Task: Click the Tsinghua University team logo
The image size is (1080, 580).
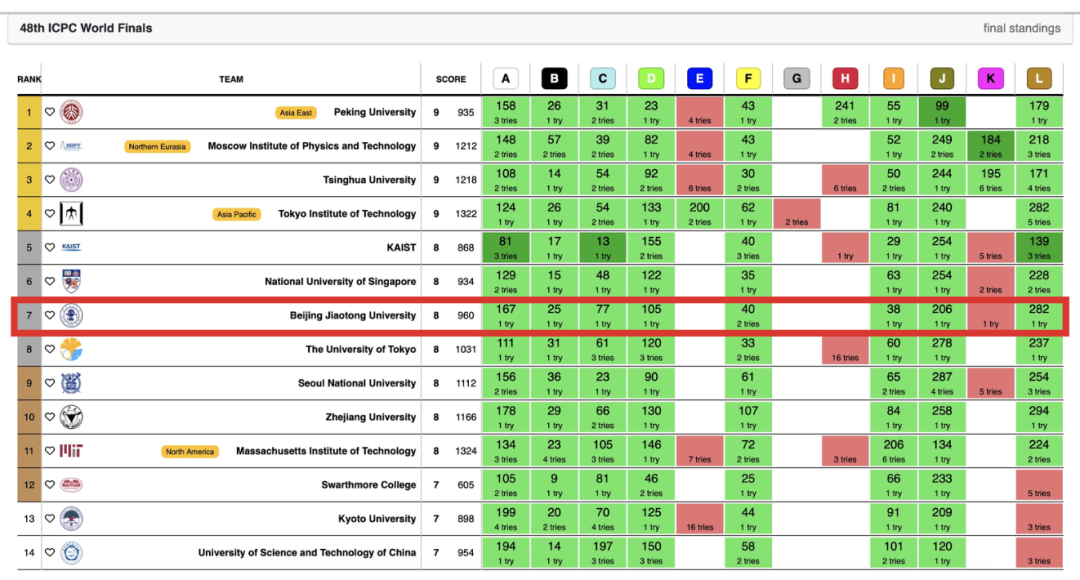Action: tap(71, 180)
